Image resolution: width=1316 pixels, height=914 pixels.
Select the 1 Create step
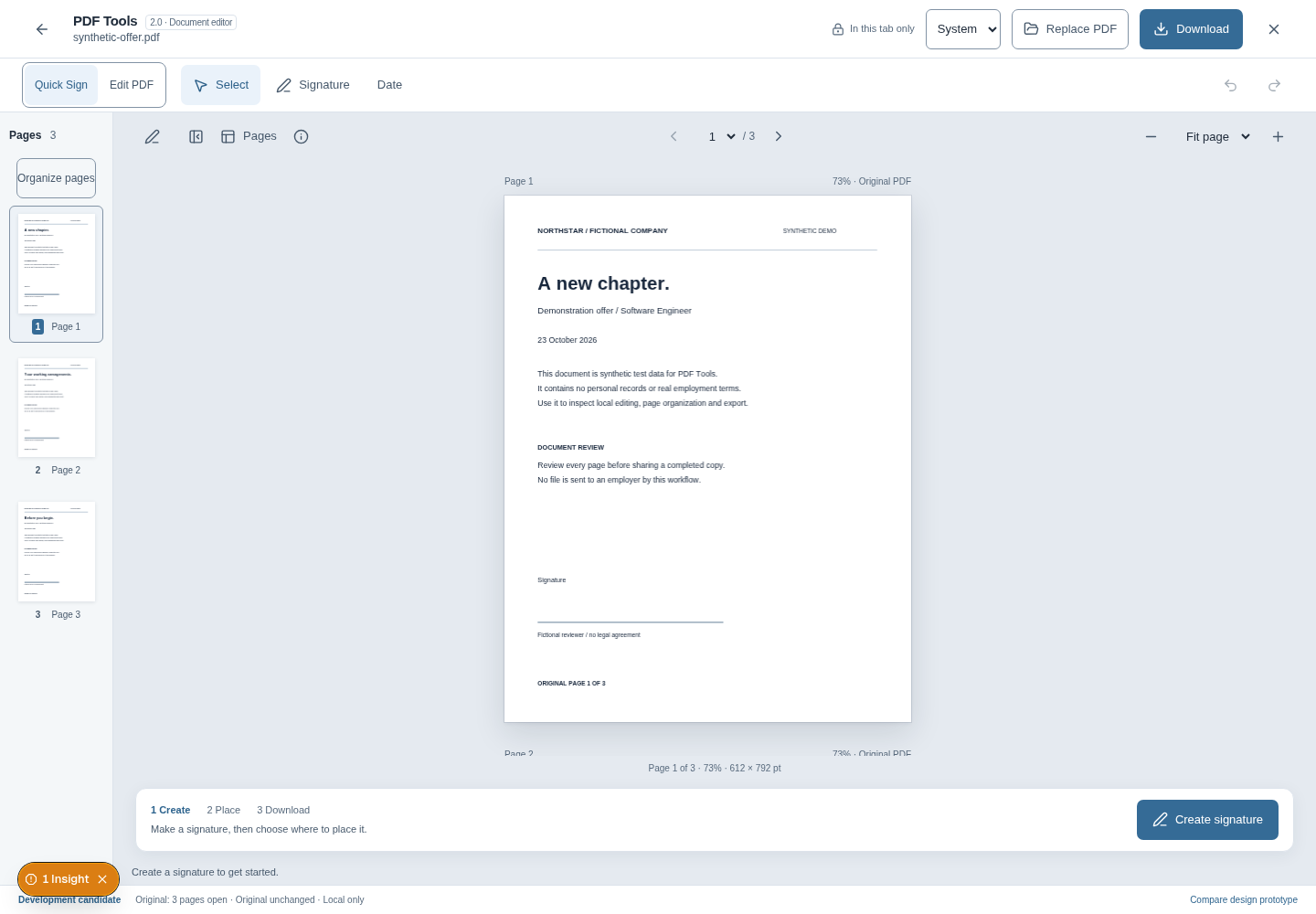point(170,810)
